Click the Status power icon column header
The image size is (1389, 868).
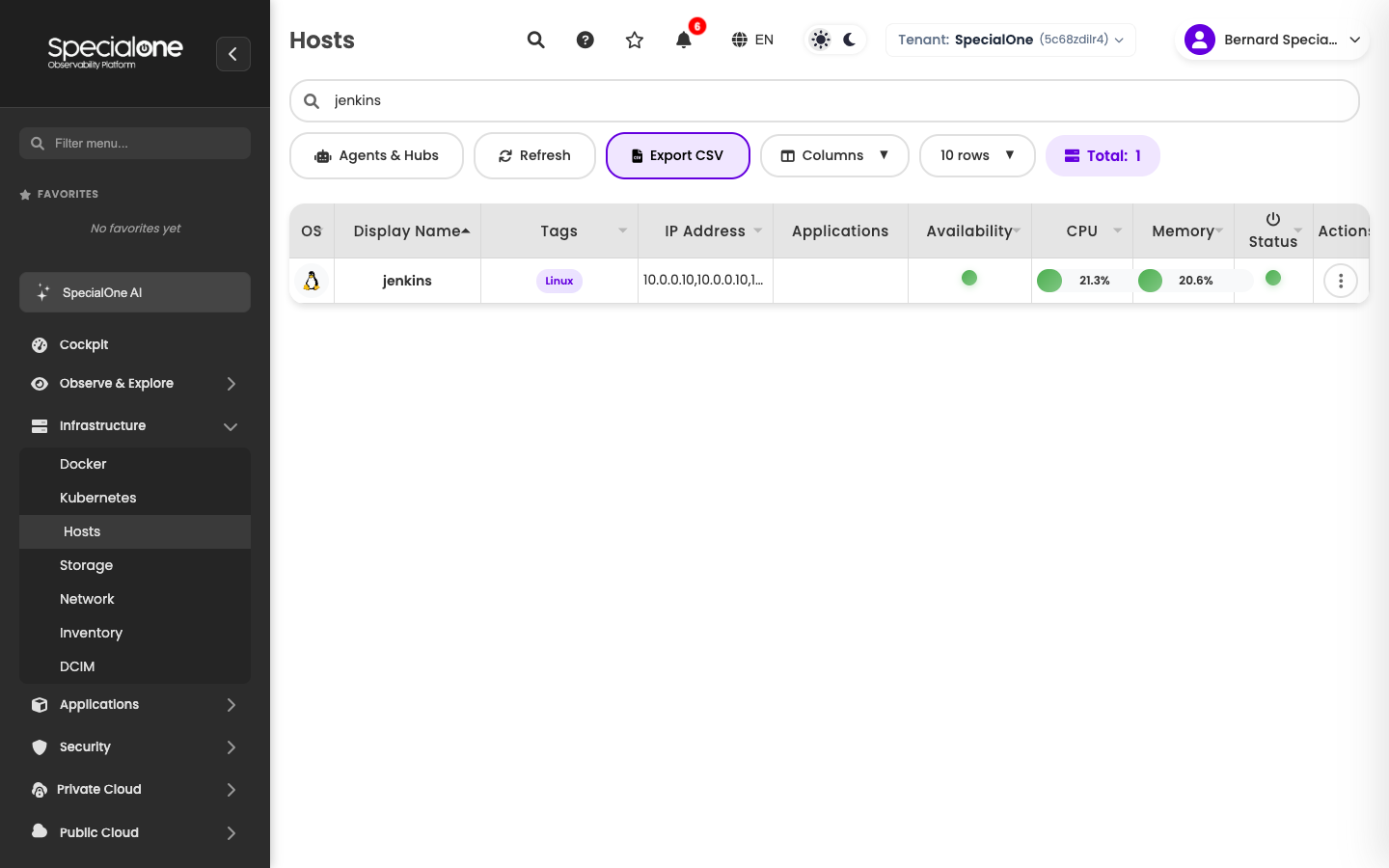tap(1273, 231)
